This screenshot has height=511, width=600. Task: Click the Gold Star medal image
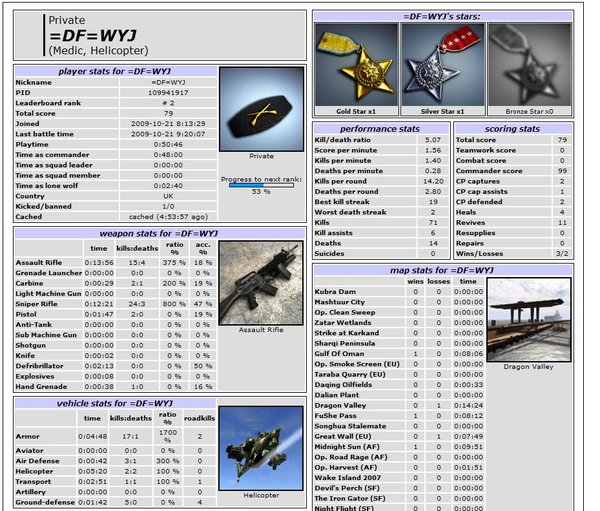click(x=356, y=64)
